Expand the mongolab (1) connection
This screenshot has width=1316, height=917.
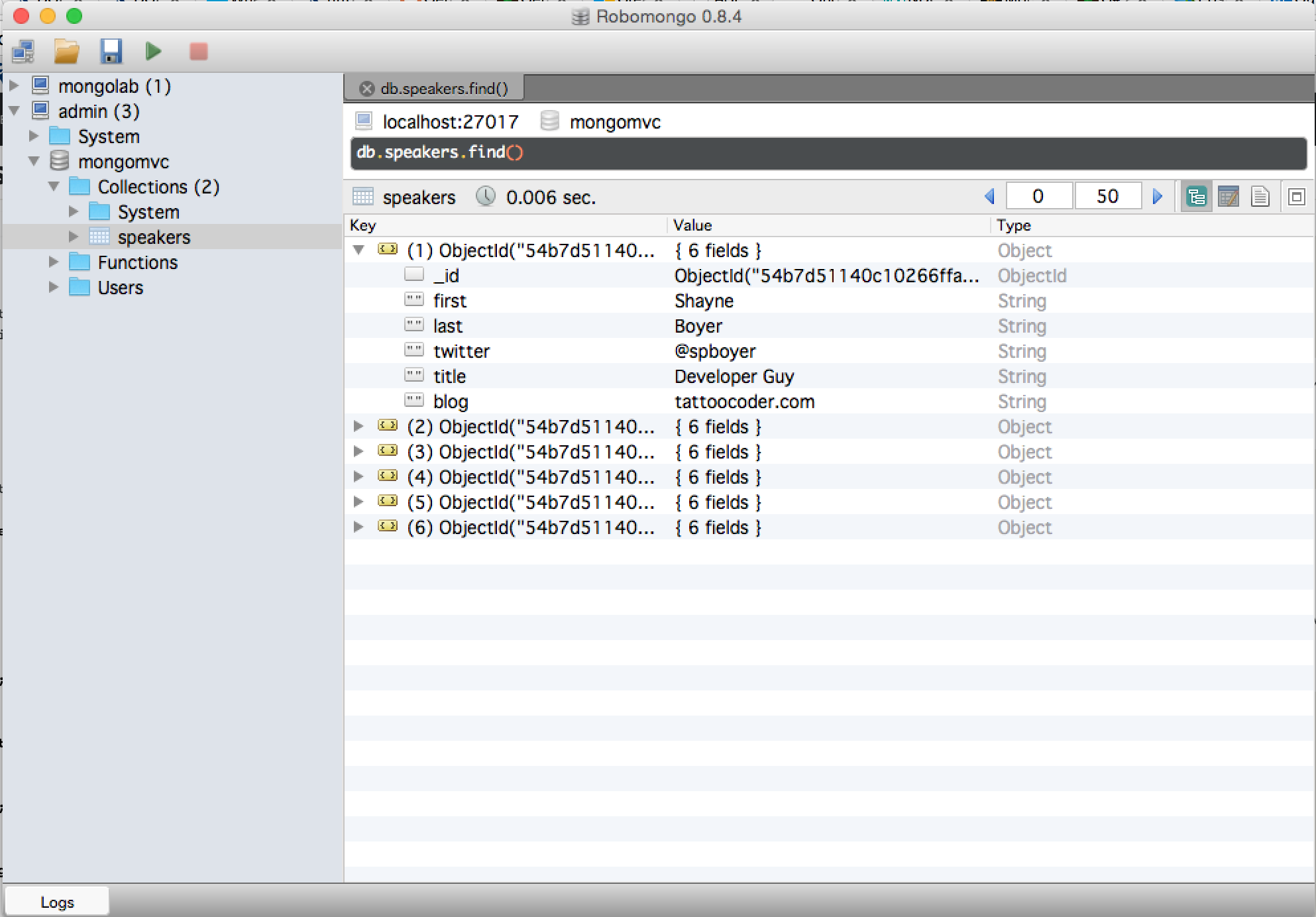[14, 85]
